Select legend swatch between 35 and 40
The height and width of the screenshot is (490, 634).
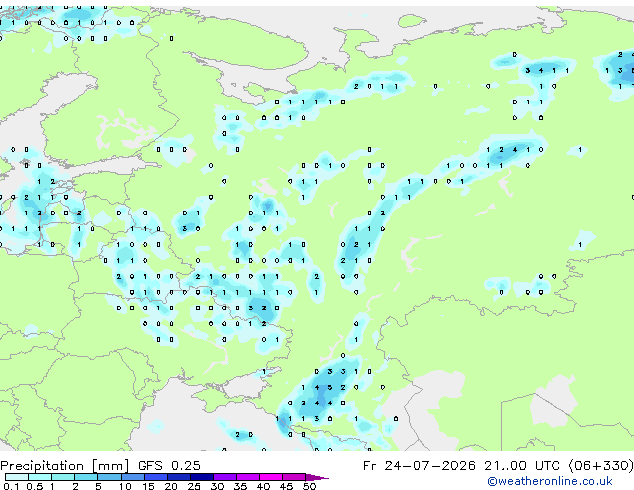tap(247, 477)
